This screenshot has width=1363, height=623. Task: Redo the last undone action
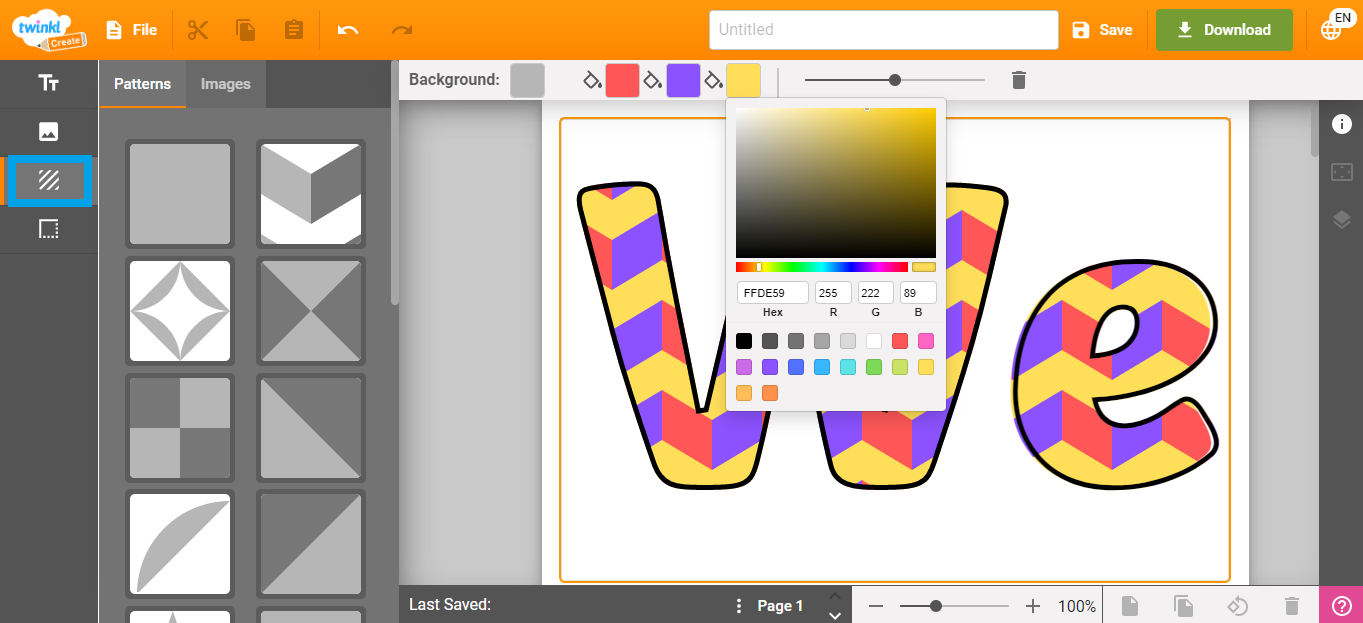point(402,30)
